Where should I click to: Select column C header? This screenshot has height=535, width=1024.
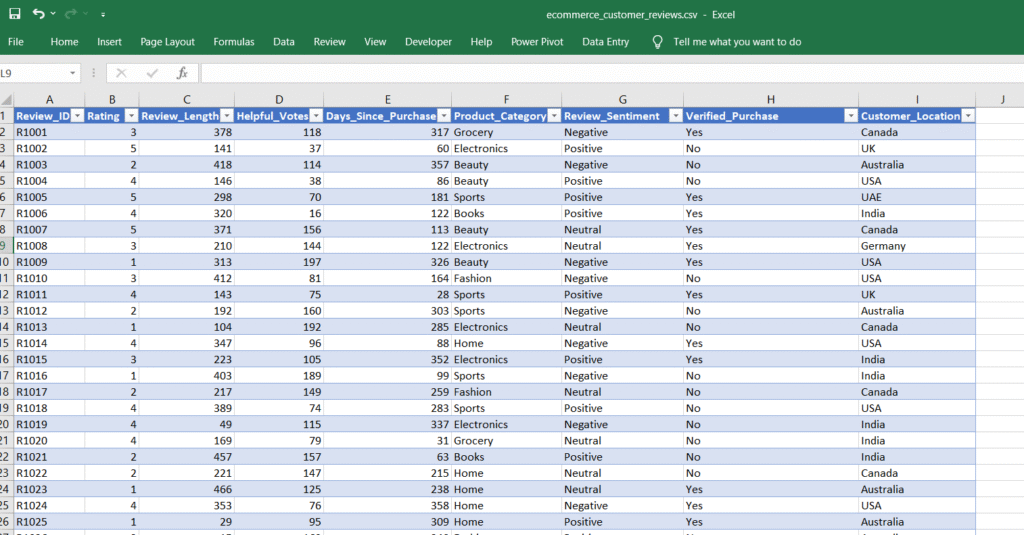point(186,99)
